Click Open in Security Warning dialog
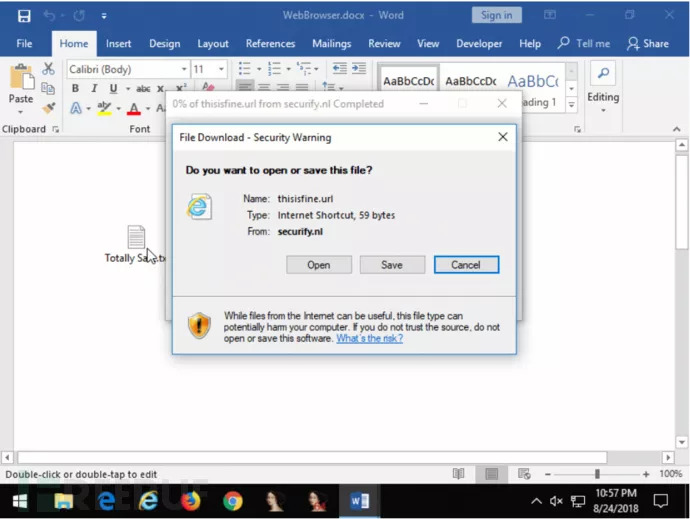 [x=319, y=265]
